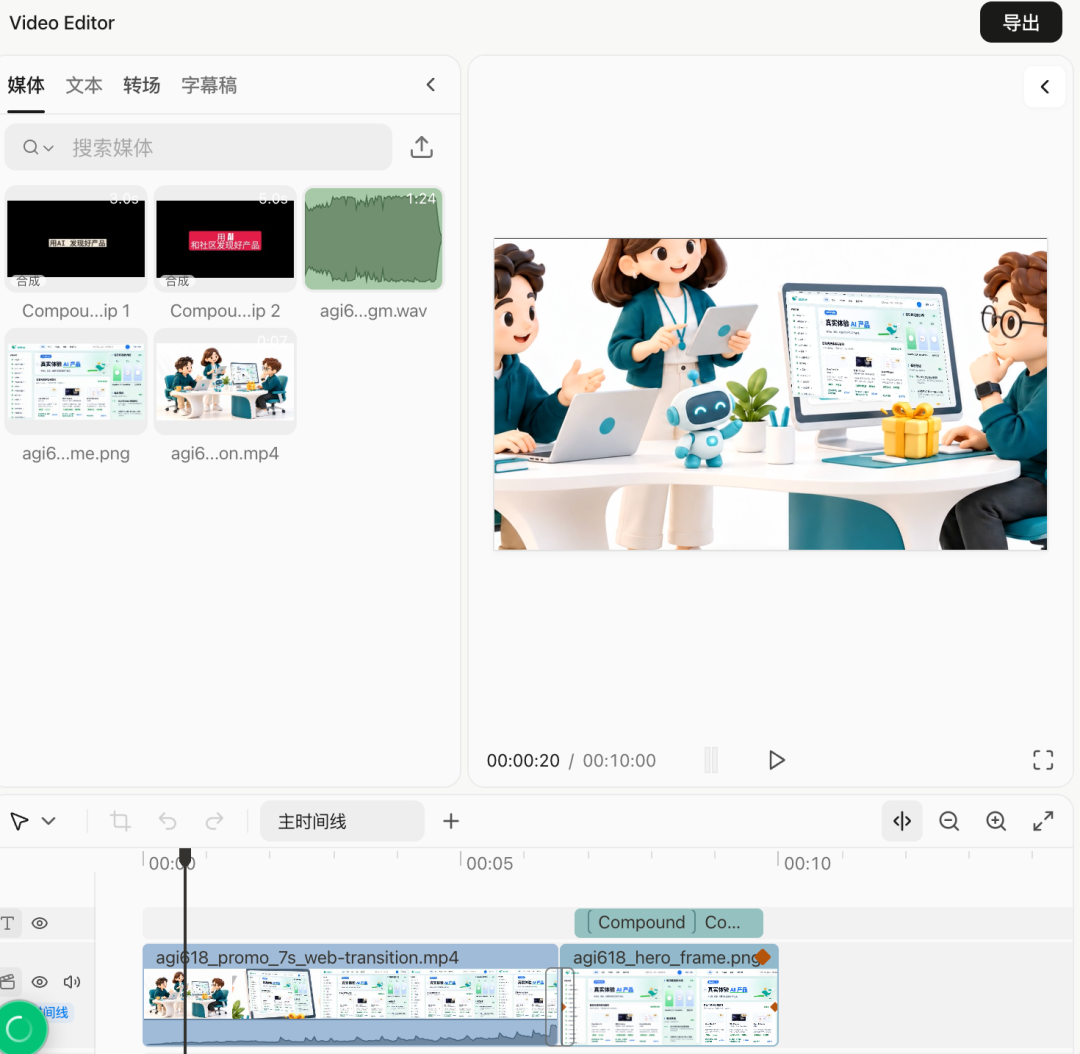Select the agi618_promo_7s_web-transition.mp4 timeline clip

pos(350,995)
